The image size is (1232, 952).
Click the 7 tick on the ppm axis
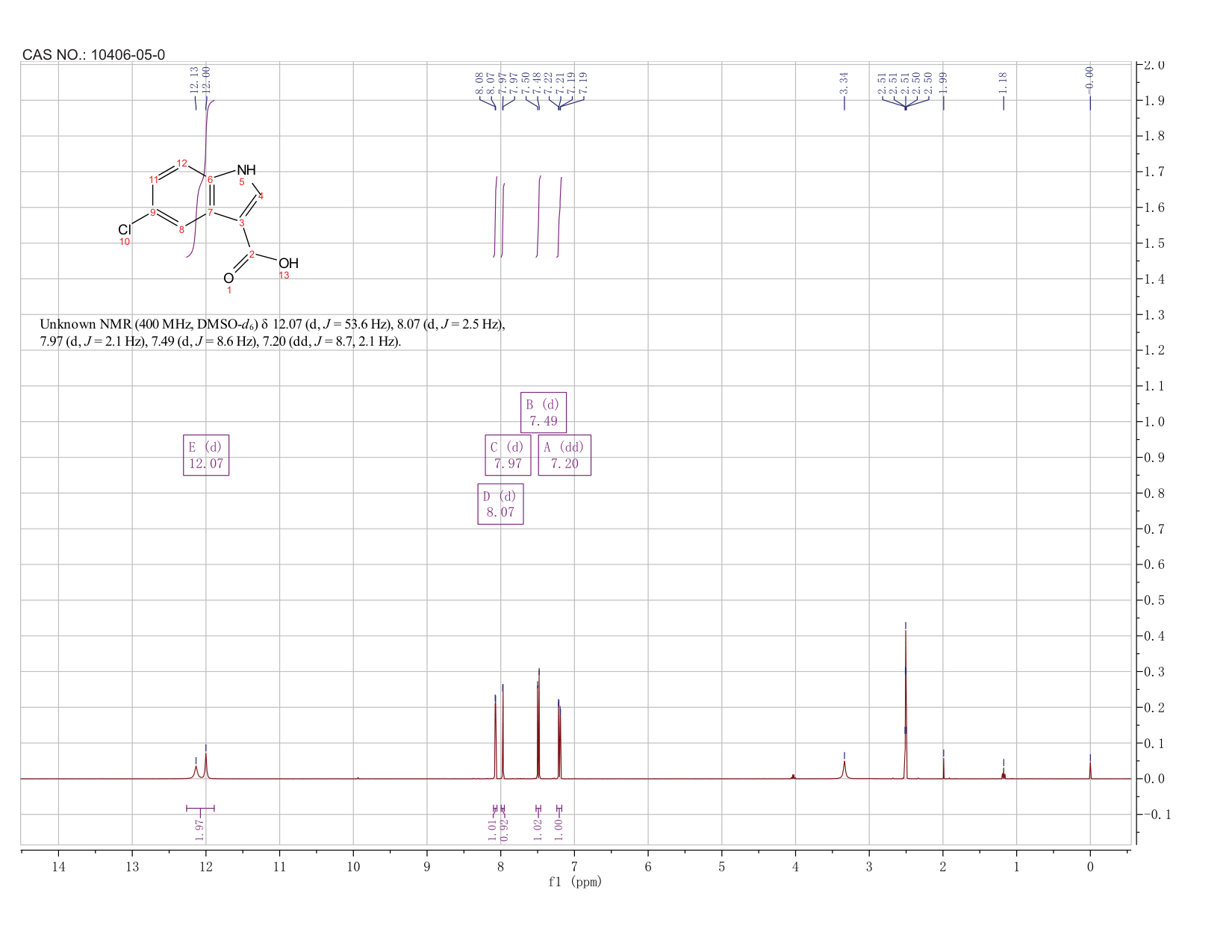tap(574, 867)
